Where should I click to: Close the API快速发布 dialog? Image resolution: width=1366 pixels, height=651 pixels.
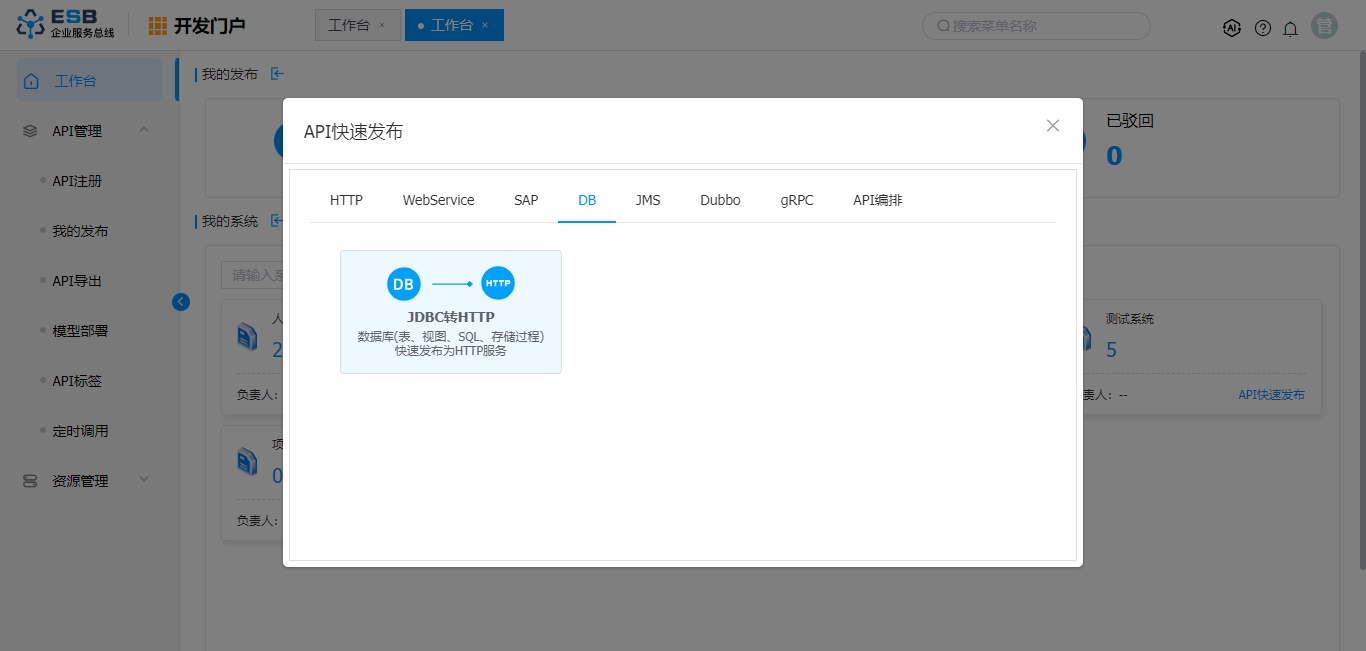[1052, 125]
